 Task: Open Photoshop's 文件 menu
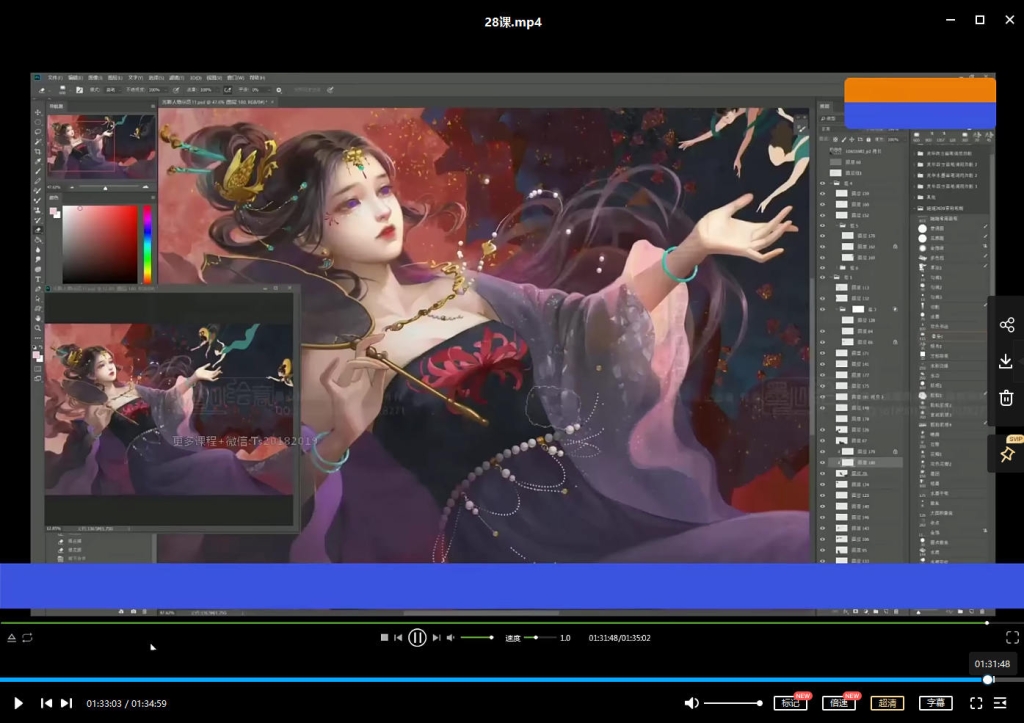tap(54, 77)
